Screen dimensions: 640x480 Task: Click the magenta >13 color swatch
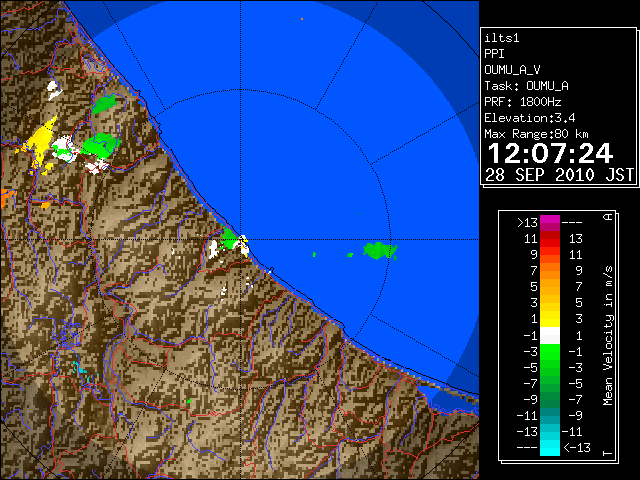coord(550,223)
